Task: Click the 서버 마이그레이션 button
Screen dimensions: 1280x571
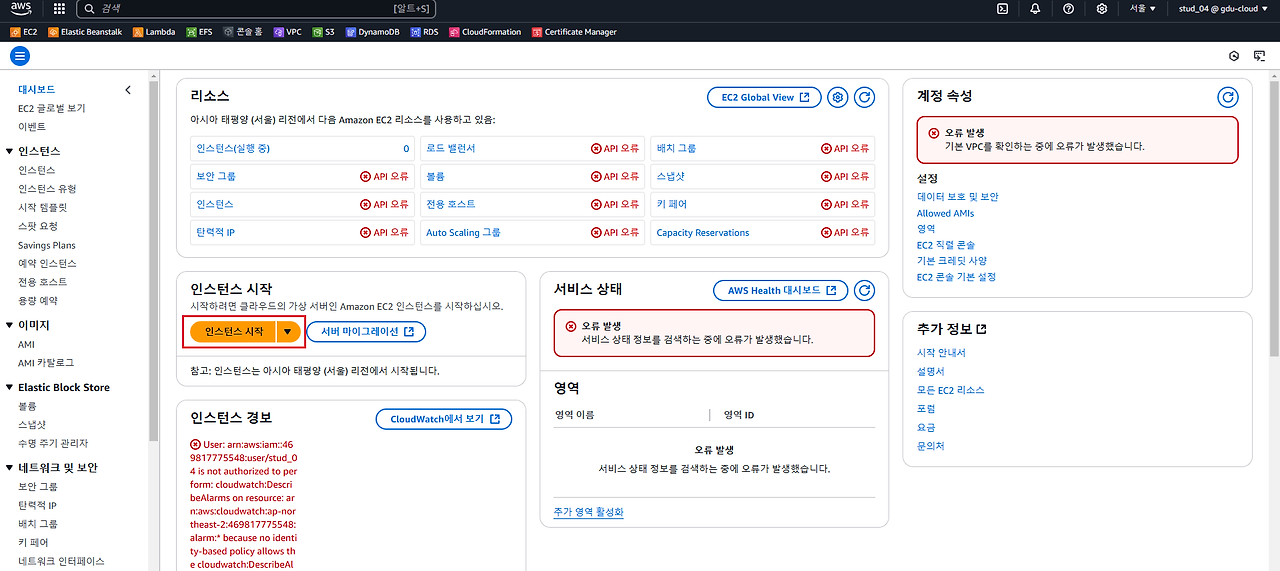Action: click(x=366, y=331)
